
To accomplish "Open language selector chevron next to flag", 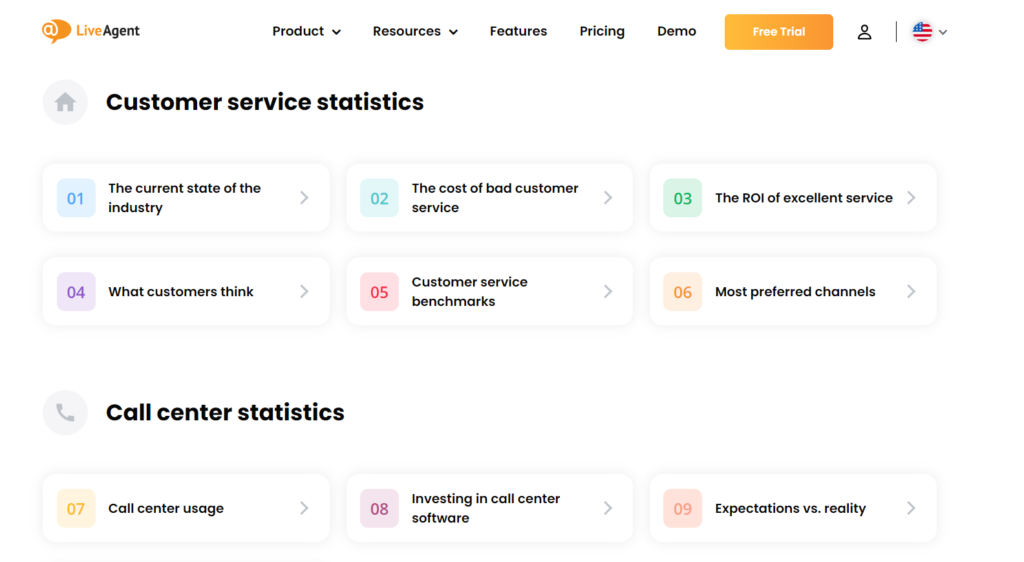I will click(x=943, y=32).
